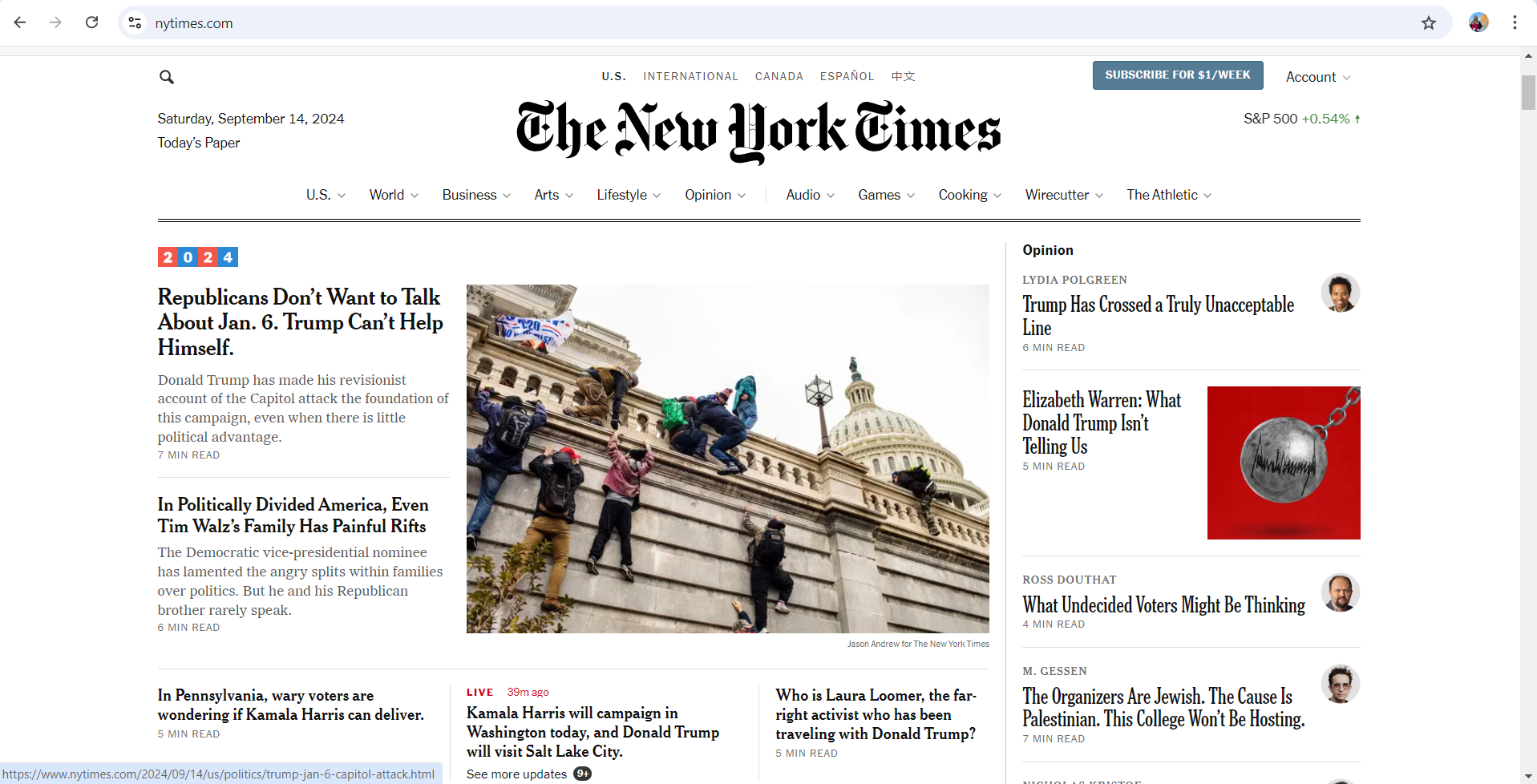The width and height of the screenshot is (1537, 784).
Task: Open the Chrome profile avatar
Action: coord(1478,22)
